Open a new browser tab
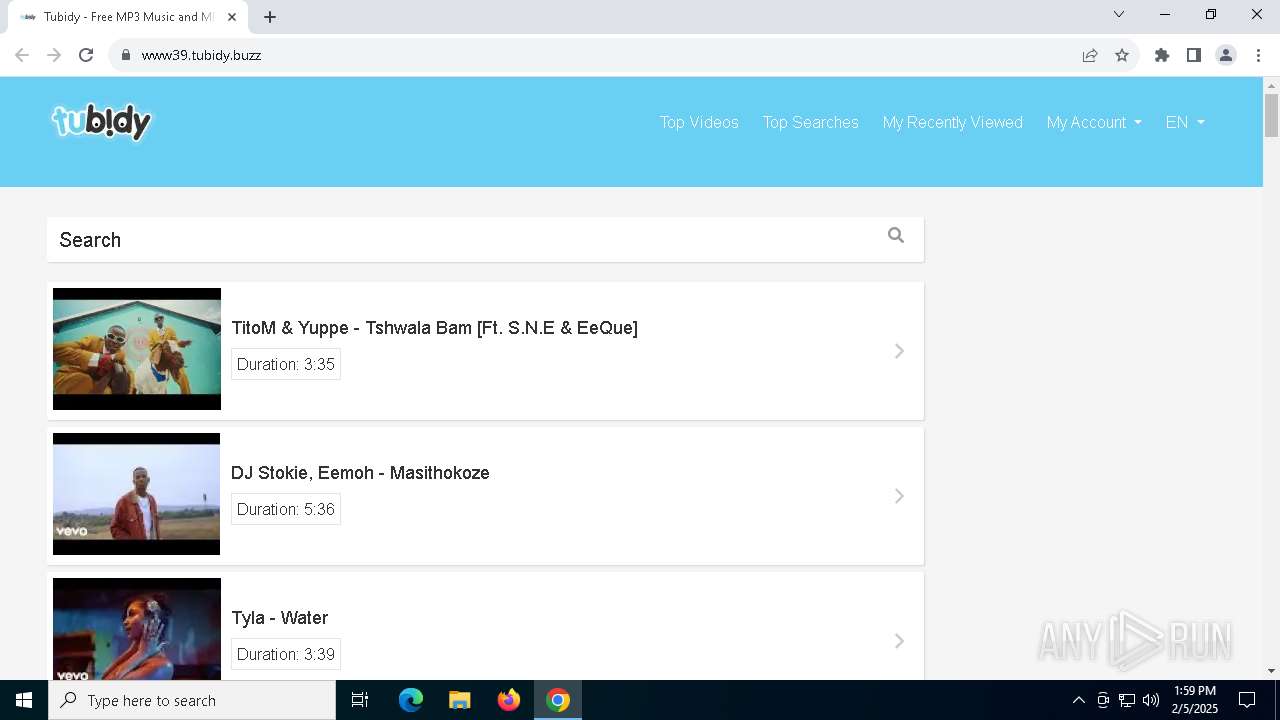The image size is (1280, 720). pyautogui.click(x=270, y=17)
